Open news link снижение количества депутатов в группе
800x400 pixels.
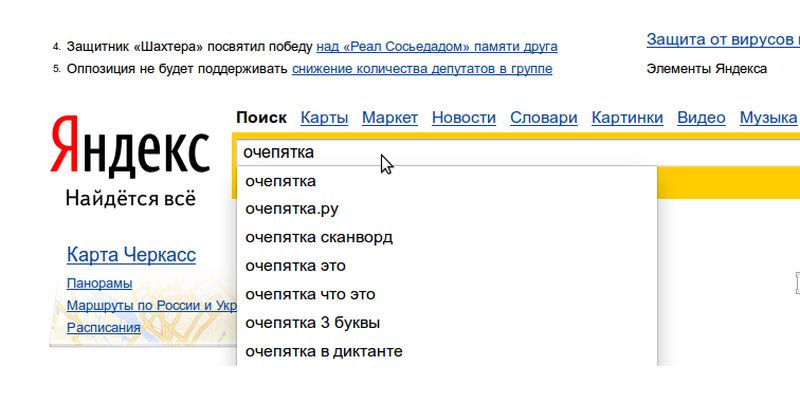click(x=422, y=68)
